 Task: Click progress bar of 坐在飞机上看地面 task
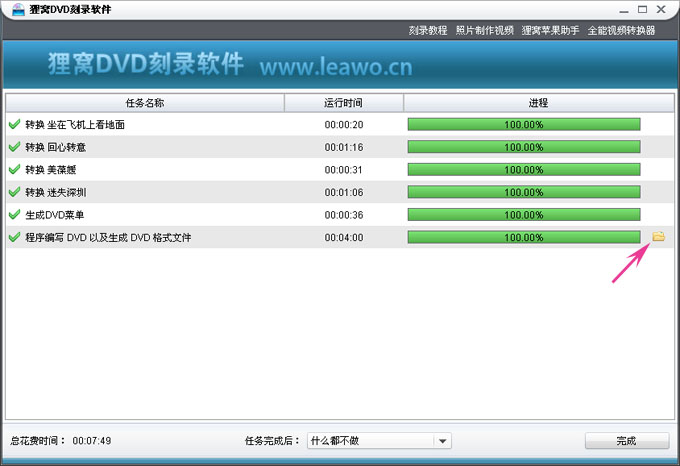coord(524,124)
